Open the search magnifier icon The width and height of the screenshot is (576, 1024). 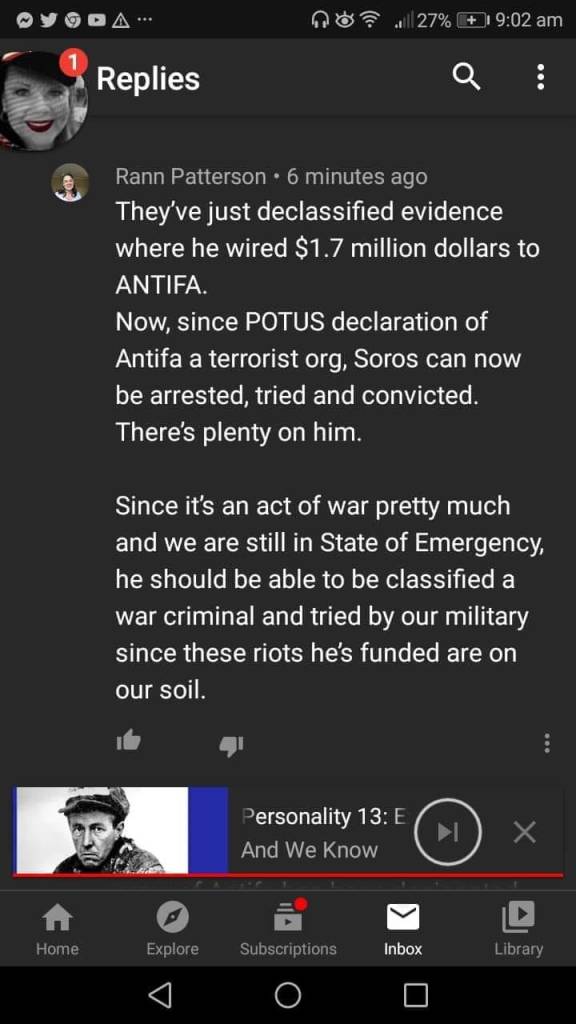pyautogui.click(x=466, y=78)
